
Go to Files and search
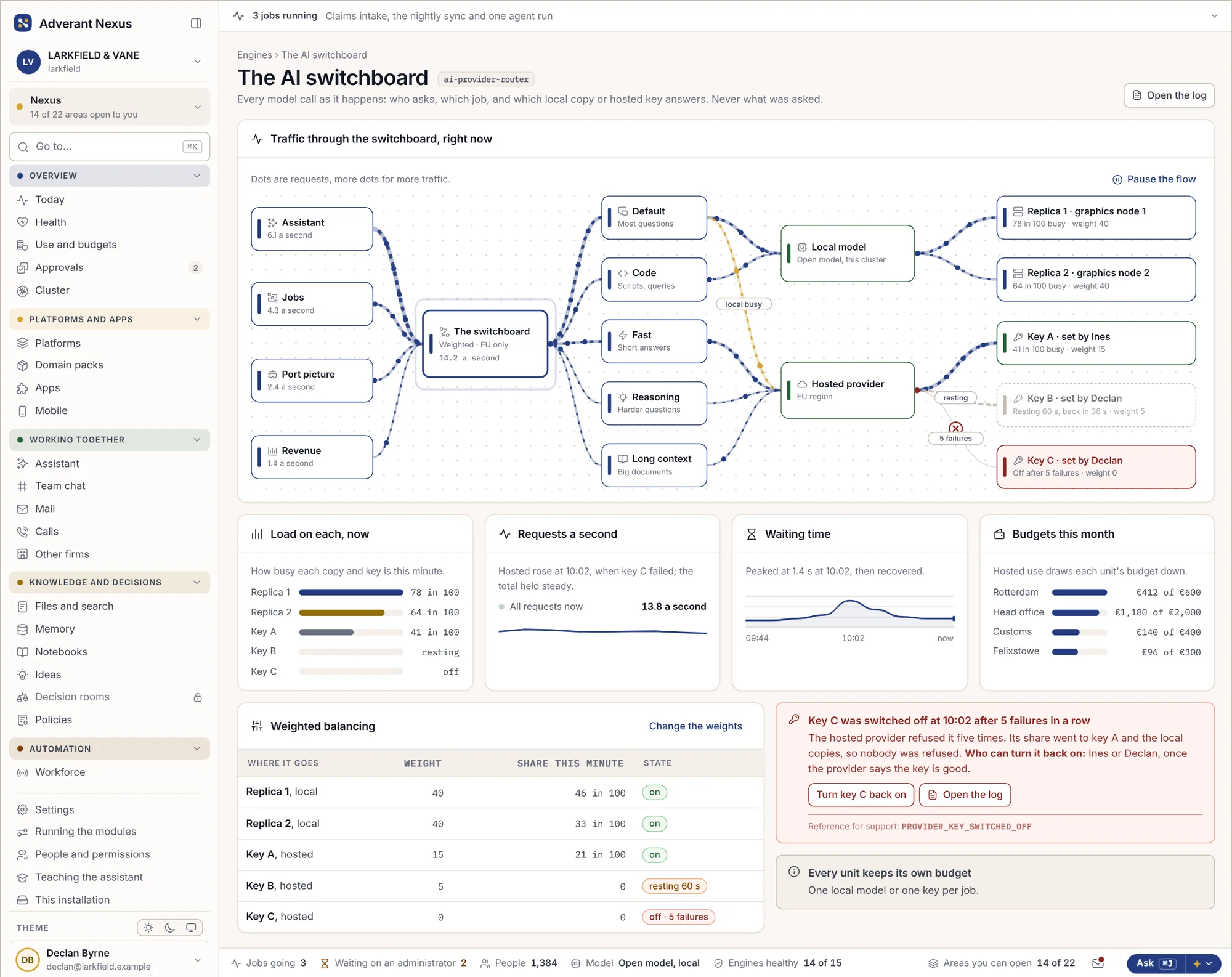tap(110, 607)
